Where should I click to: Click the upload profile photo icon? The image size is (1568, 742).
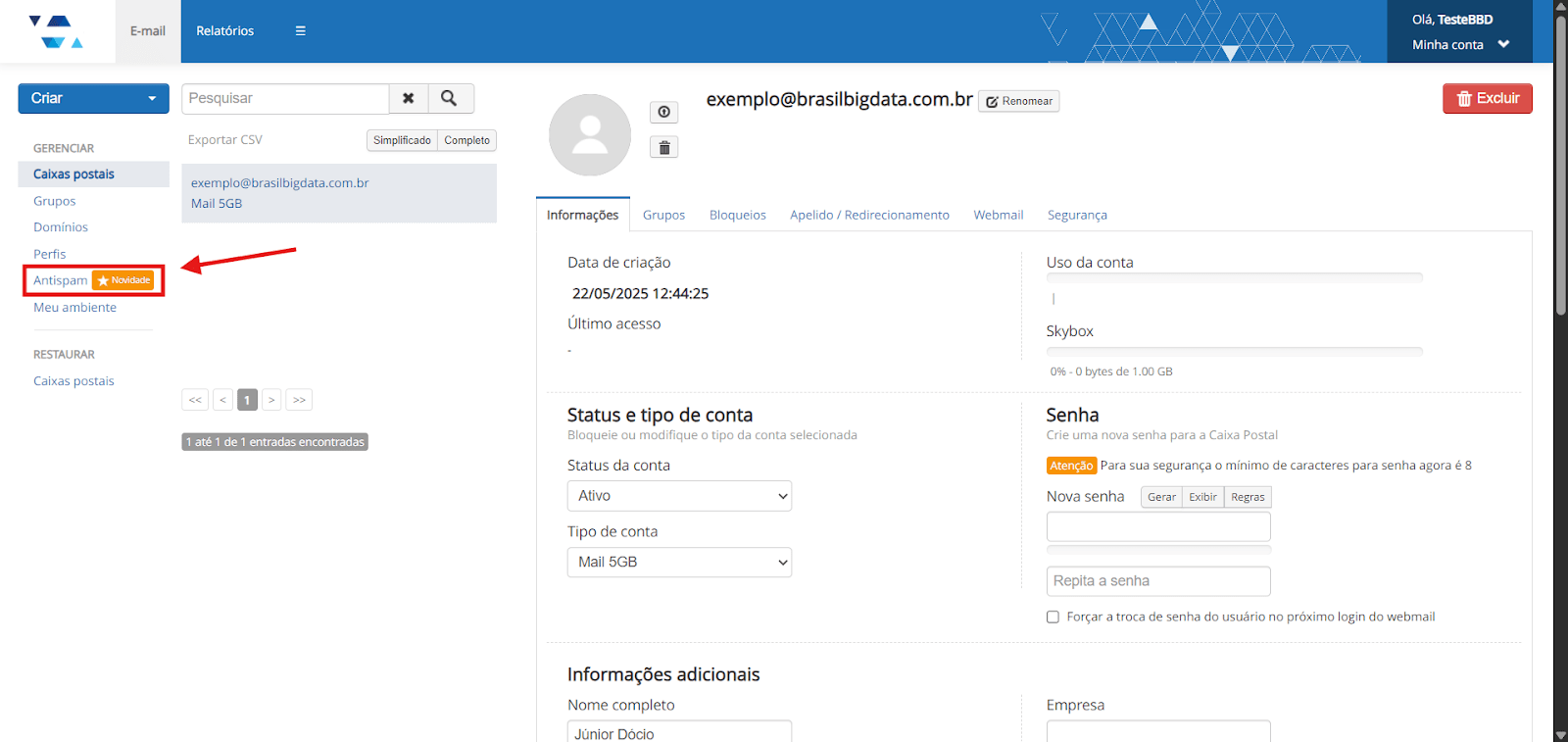(x=663, y=112)
